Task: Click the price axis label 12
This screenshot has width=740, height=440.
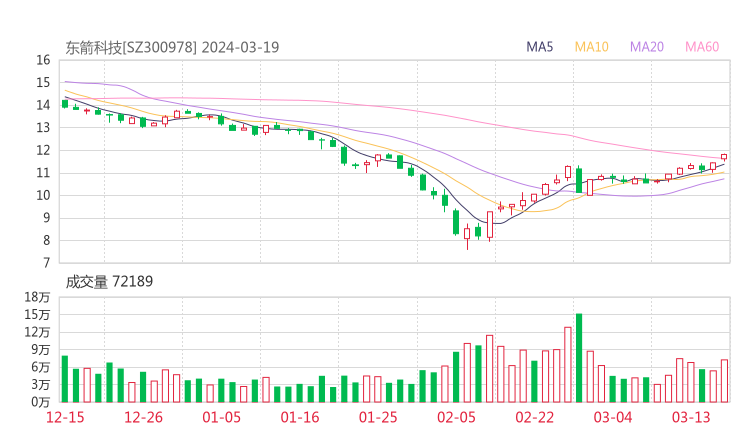Action: pyautogui.click(x=43, y=150)
